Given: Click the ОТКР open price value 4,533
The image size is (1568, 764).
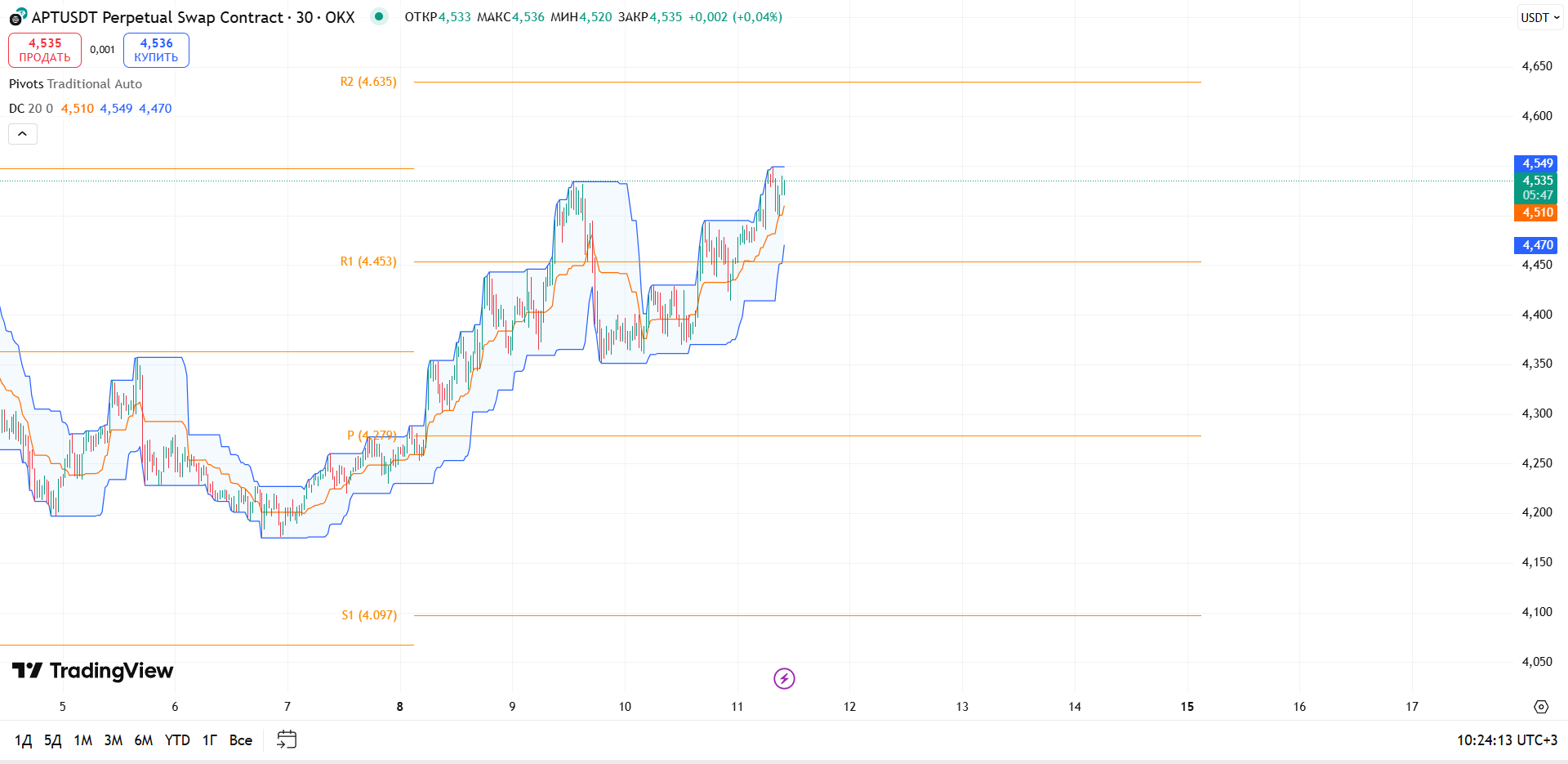Looking at the screenshot, I should pyautogui.click(x=455, y=17).
